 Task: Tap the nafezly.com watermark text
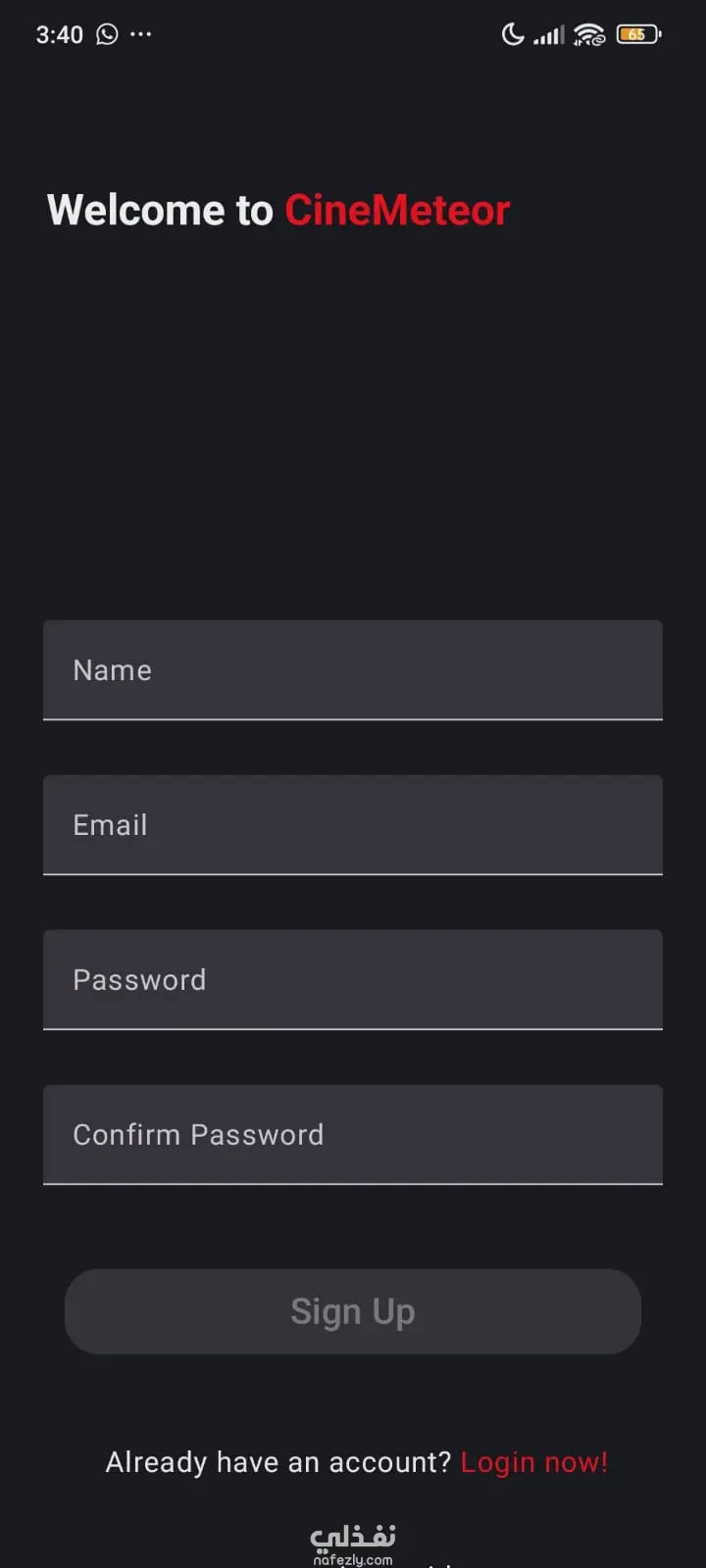click(353, 1559)
